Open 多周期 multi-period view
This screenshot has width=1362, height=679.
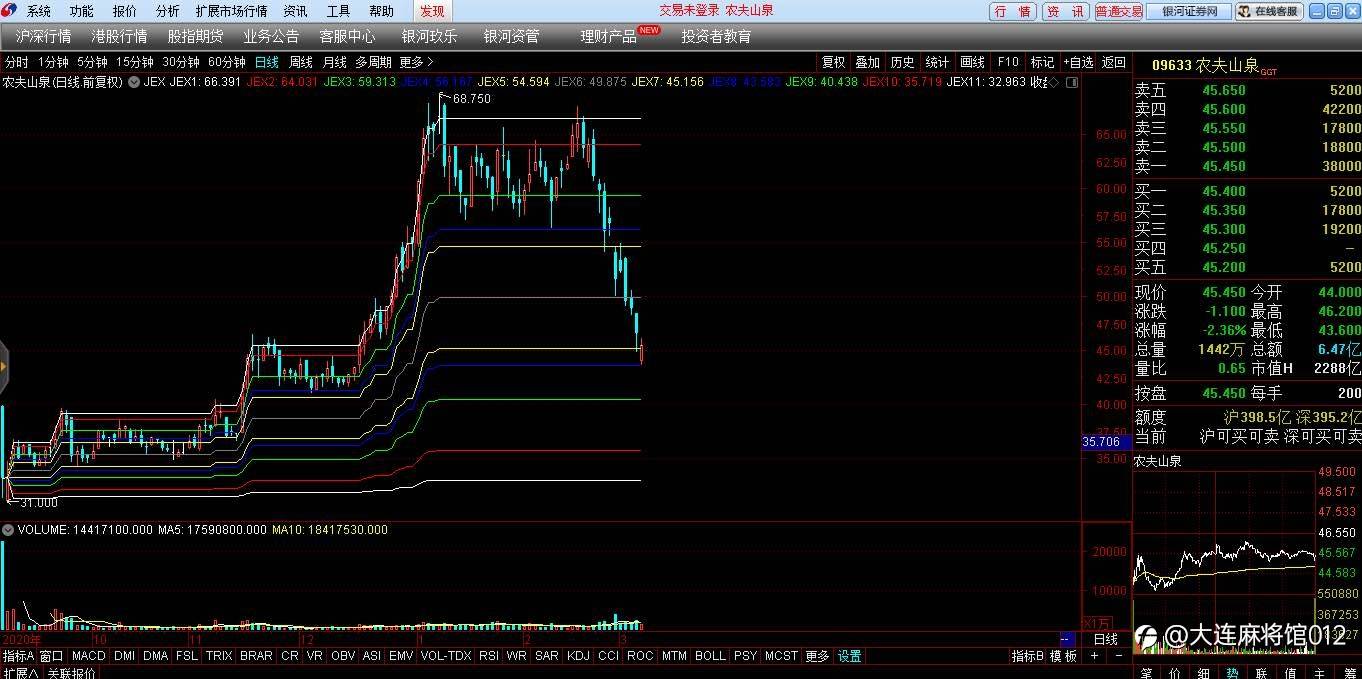point(374,62)
